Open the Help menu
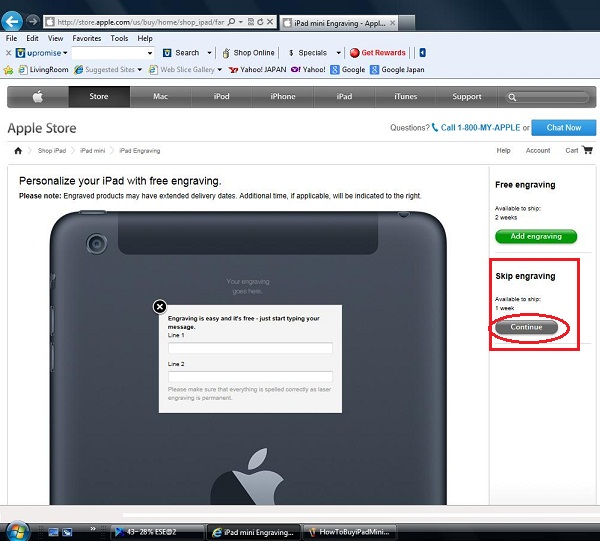Viewport: 600px width, 541px height. tap(145, 38)
